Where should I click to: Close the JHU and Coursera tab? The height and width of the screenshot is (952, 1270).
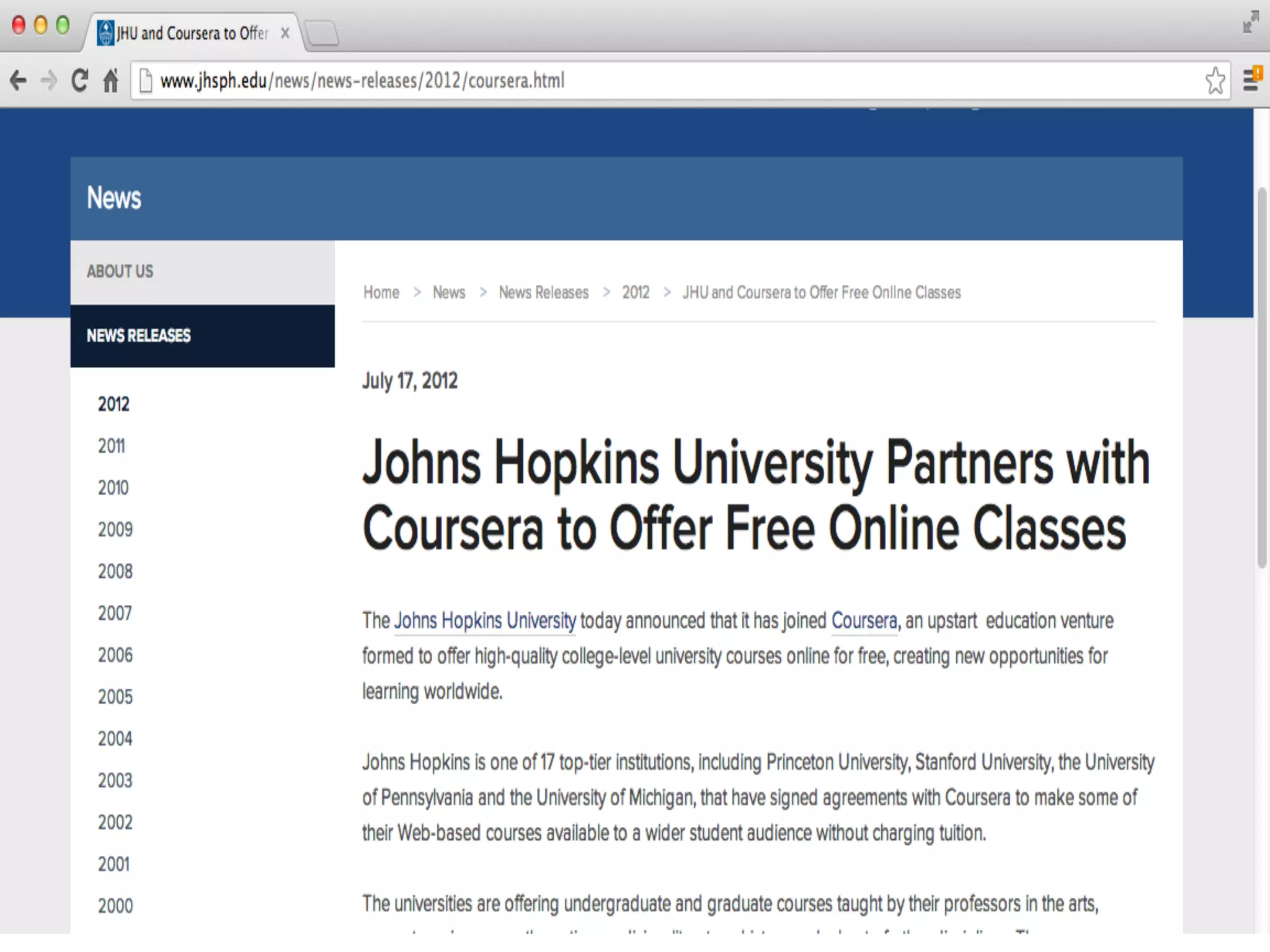pos(285,33)
